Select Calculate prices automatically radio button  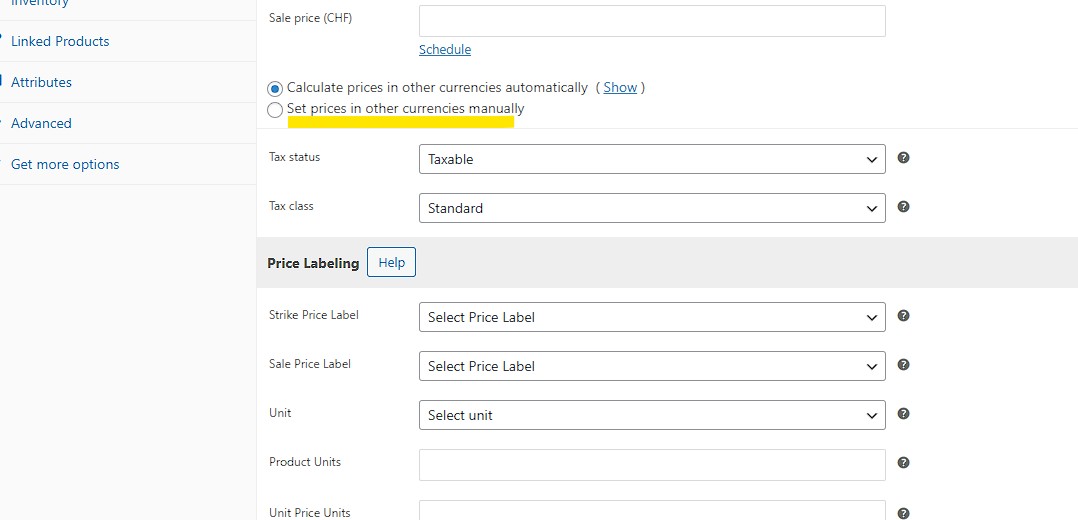[275, 89]
